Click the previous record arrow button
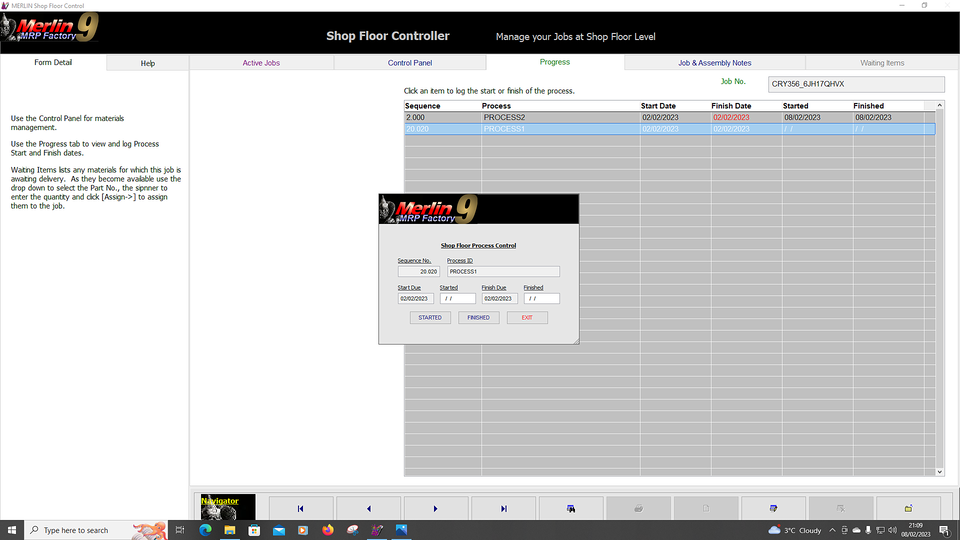This screenshot has width=960, height=540. click(368, 508)
